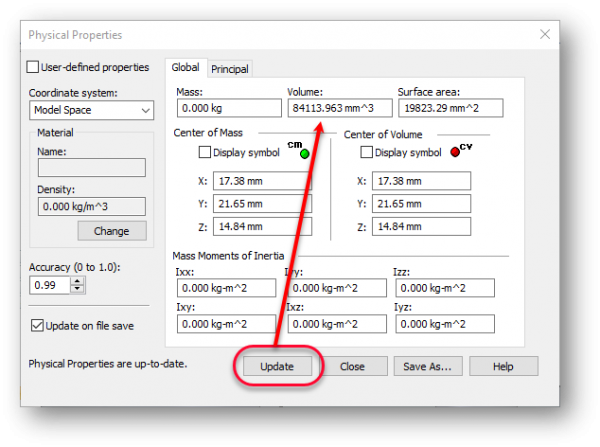Click the 'Center of Mass' section label
The height and width of the screenshot is (447, 600).
[208, 133]
